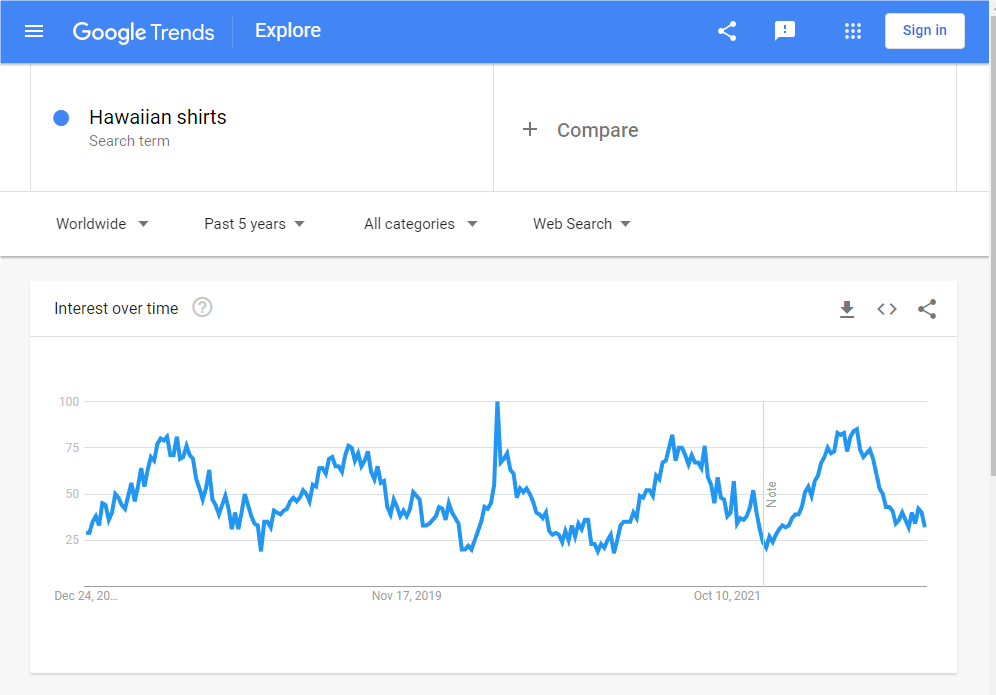996x695 pixels.
Task: Open the Google apps grid
Action: (852, 30)
